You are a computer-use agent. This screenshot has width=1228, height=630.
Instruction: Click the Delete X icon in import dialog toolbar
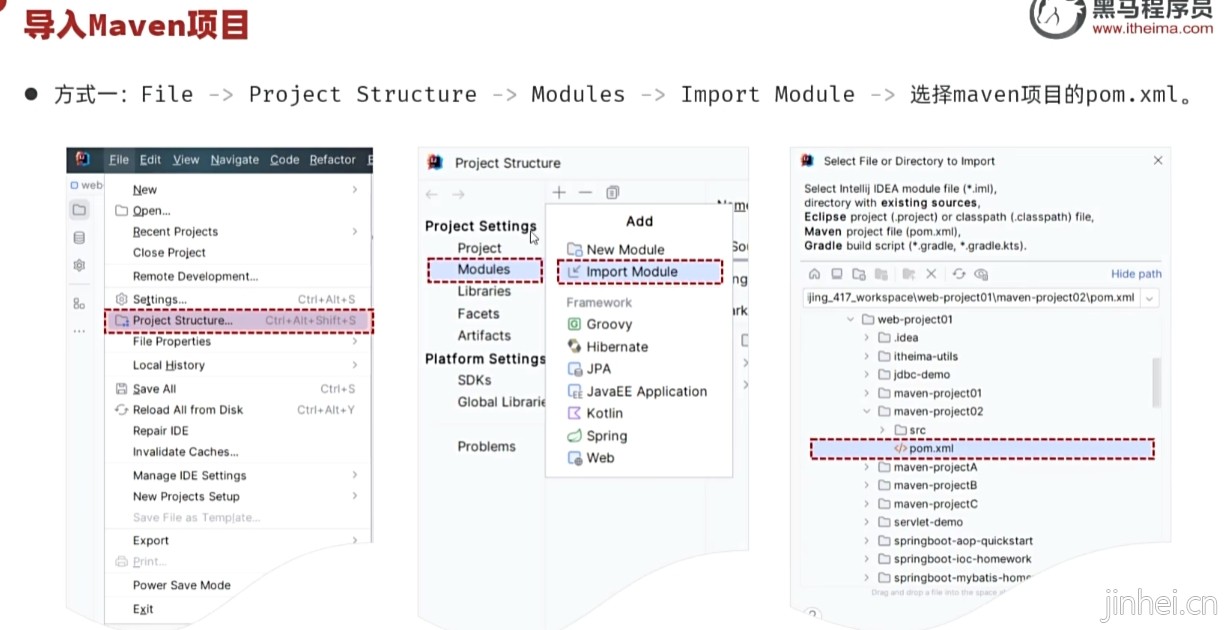click(x=931, y=274)
